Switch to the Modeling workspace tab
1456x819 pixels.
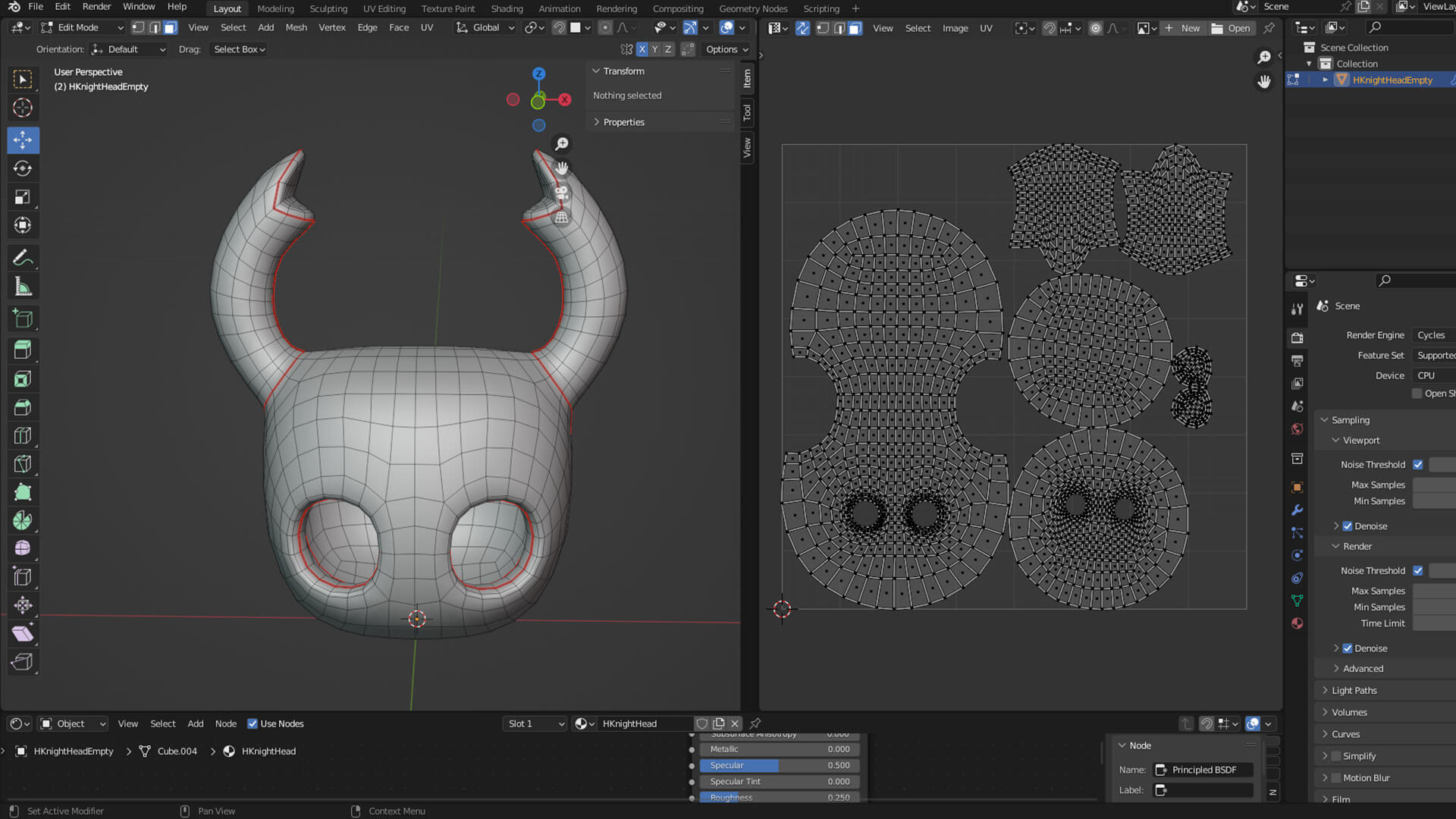click(x=275, y=8)
